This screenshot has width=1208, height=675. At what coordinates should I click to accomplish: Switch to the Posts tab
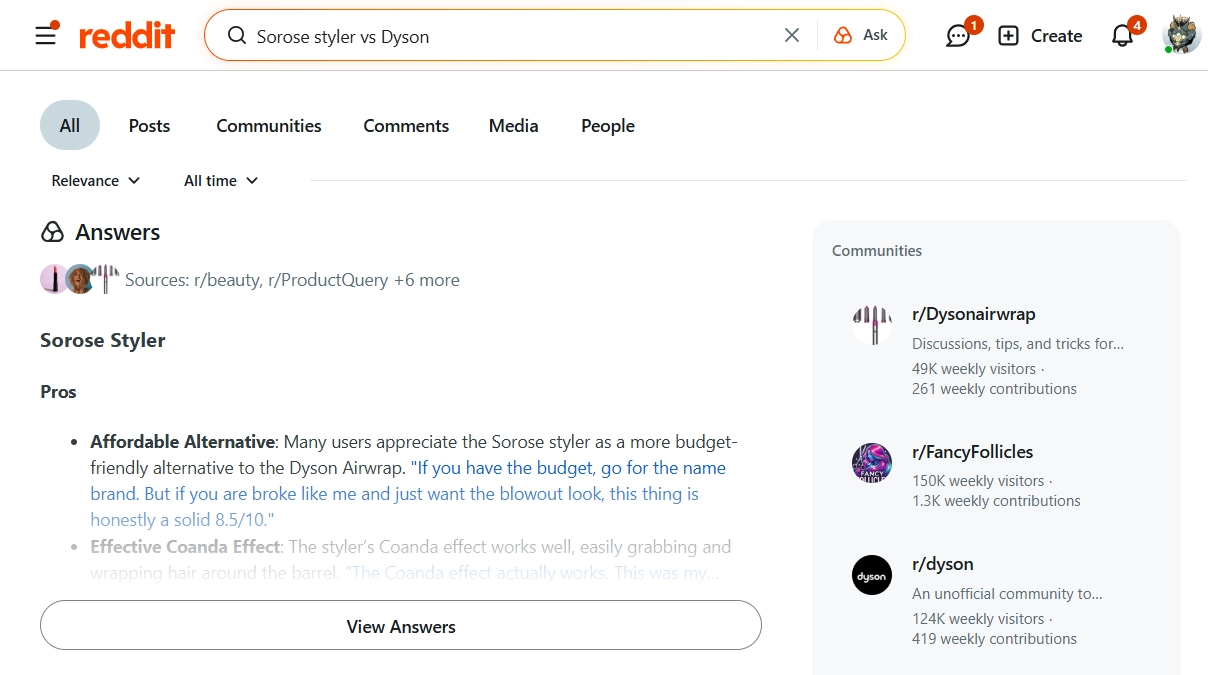click(148, 125)
